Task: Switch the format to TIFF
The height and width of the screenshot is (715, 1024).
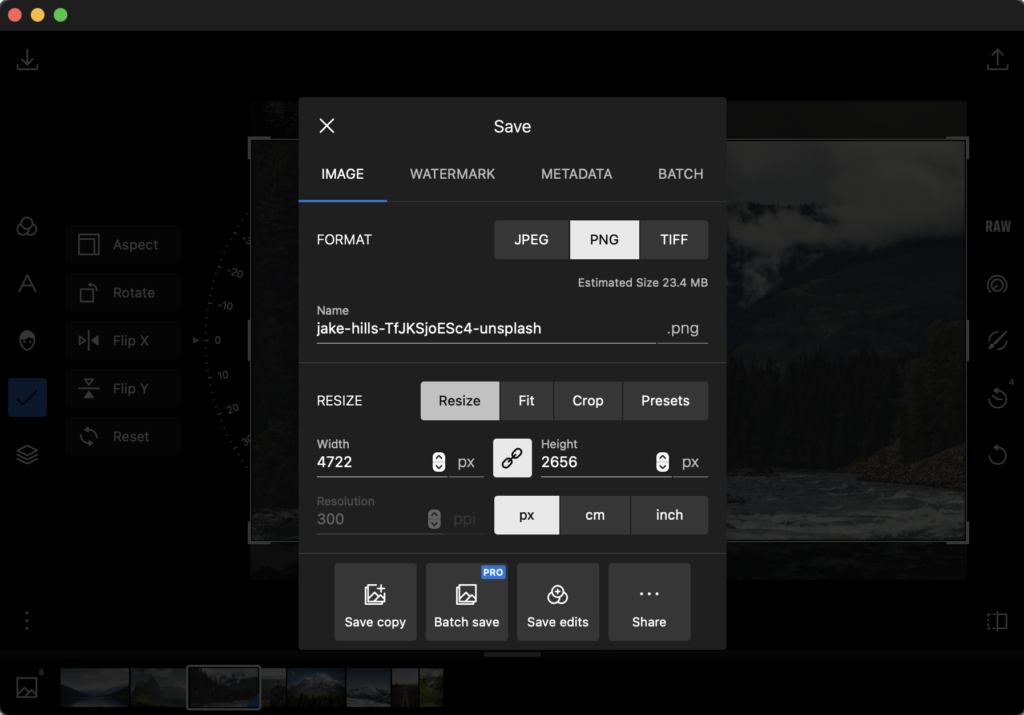Action: 674,239
